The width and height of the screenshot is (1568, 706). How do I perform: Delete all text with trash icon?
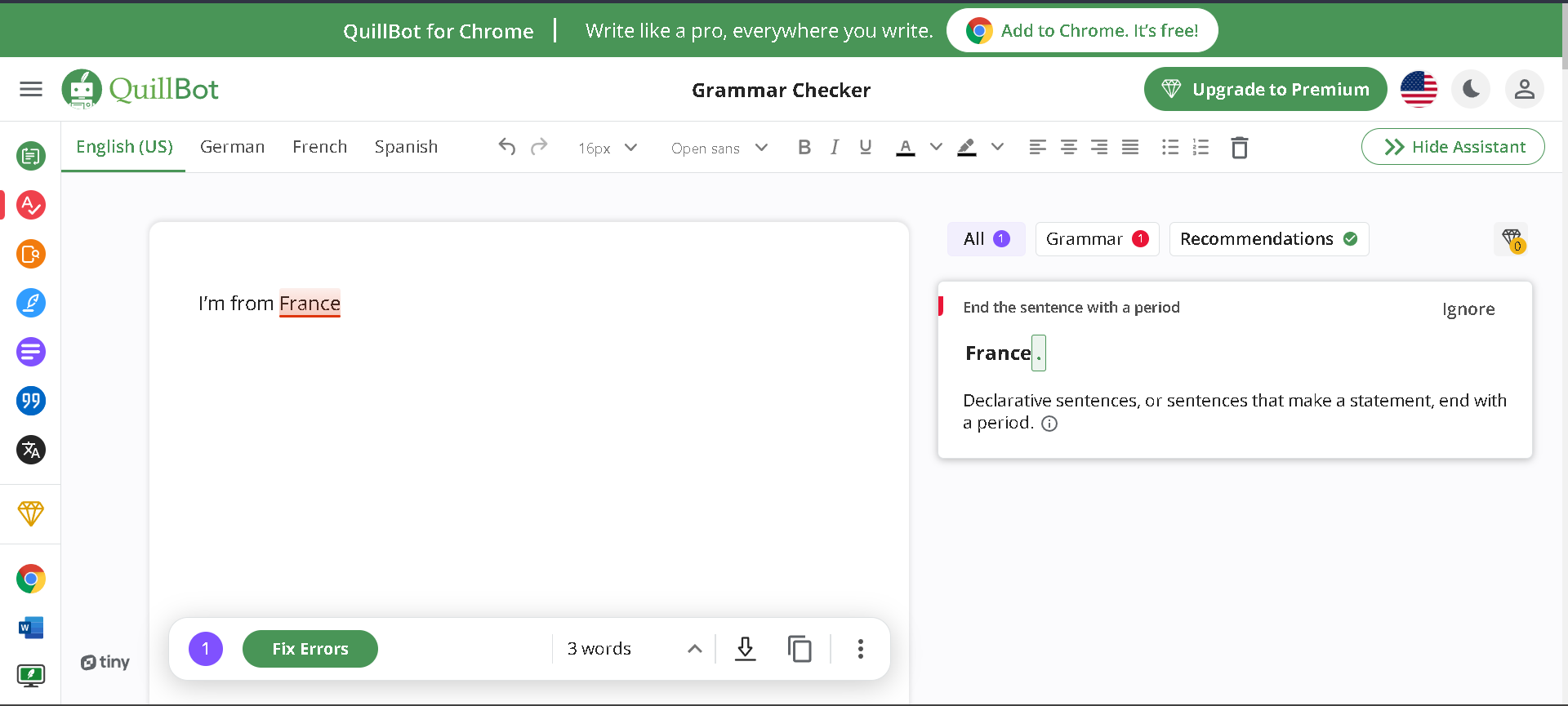click(x=1239, y=148)
